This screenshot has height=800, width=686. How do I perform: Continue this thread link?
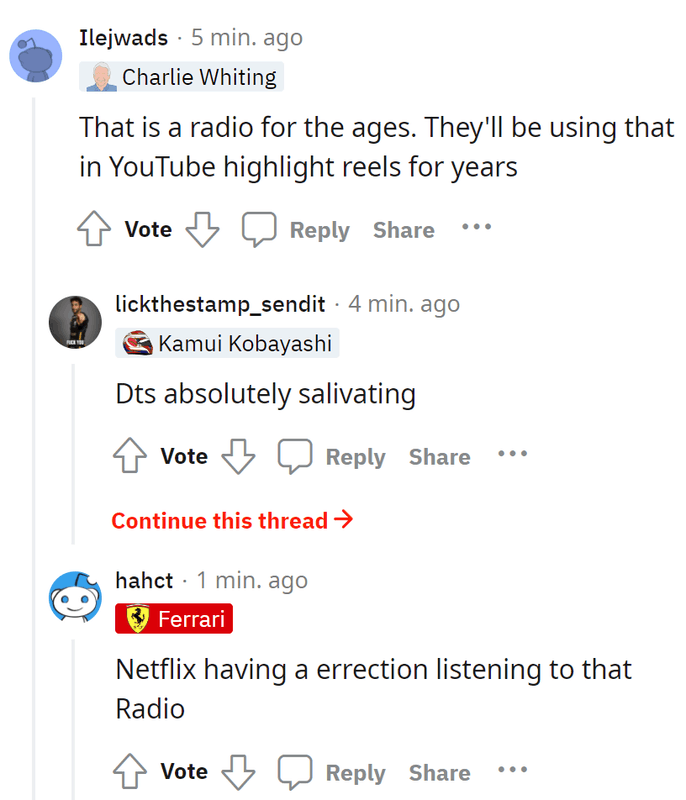coord(232,520)
